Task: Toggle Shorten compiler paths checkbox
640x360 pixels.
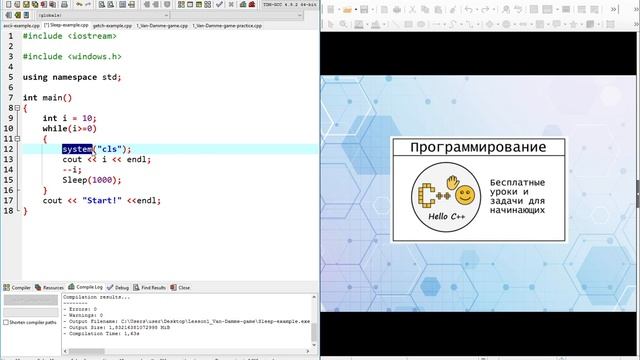Action: click(x=6, y=322)
